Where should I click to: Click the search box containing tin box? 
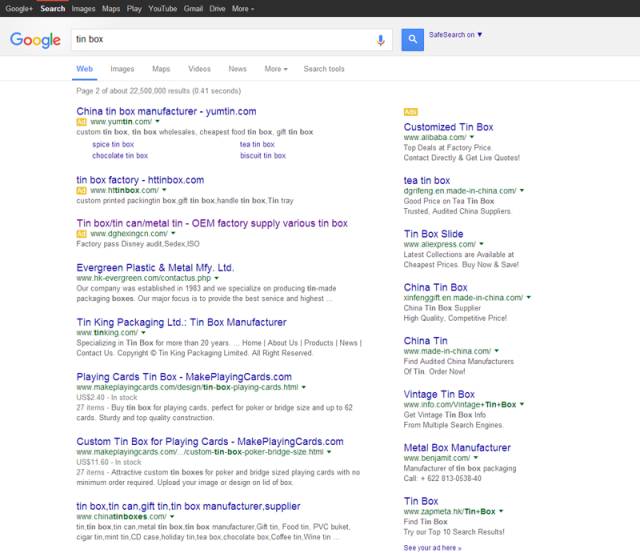(231, 40)
